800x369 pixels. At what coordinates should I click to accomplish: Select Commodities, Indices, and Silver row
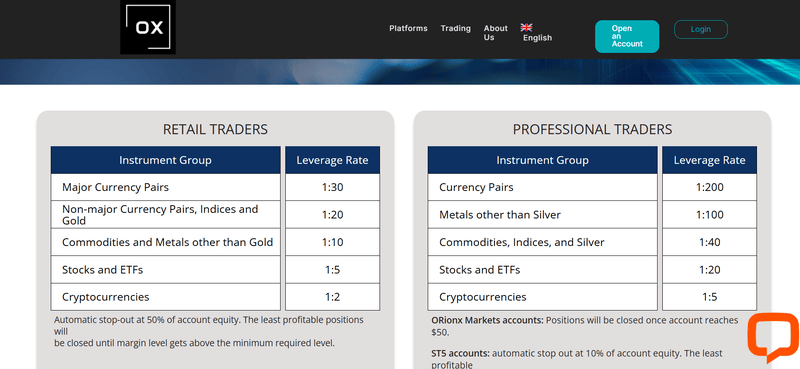(x=542, y=242)
